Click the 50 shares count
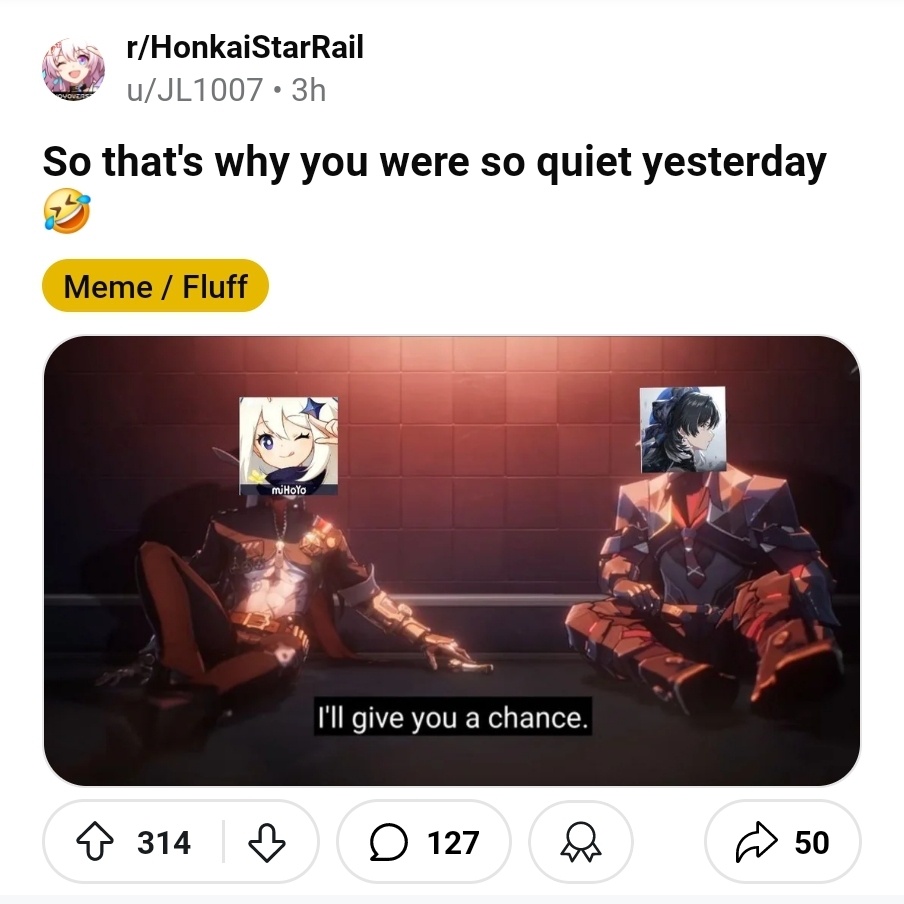904x904 pixels. pos(812,842)
